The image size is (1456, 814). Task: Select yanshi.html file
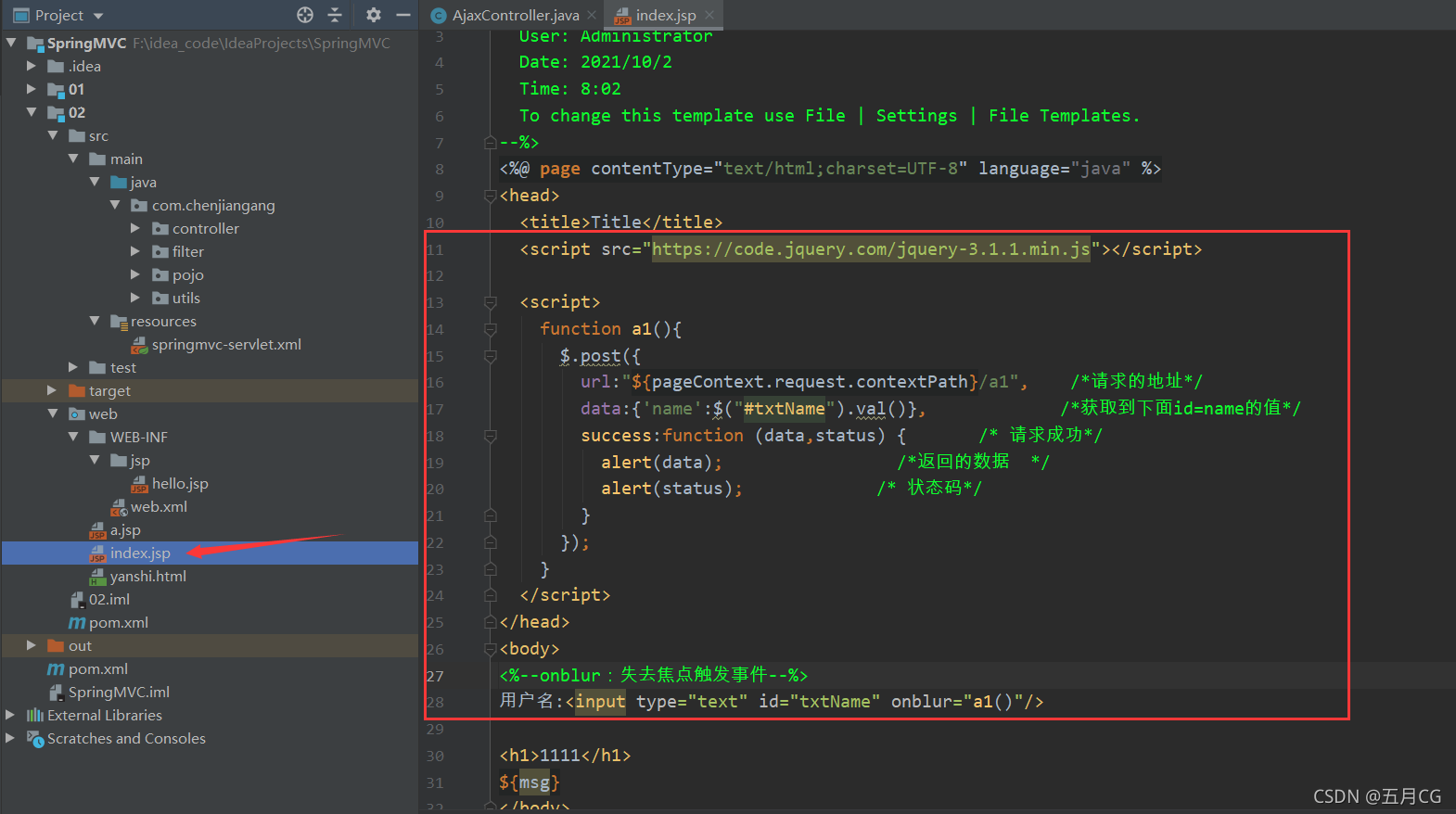(148, 577)
